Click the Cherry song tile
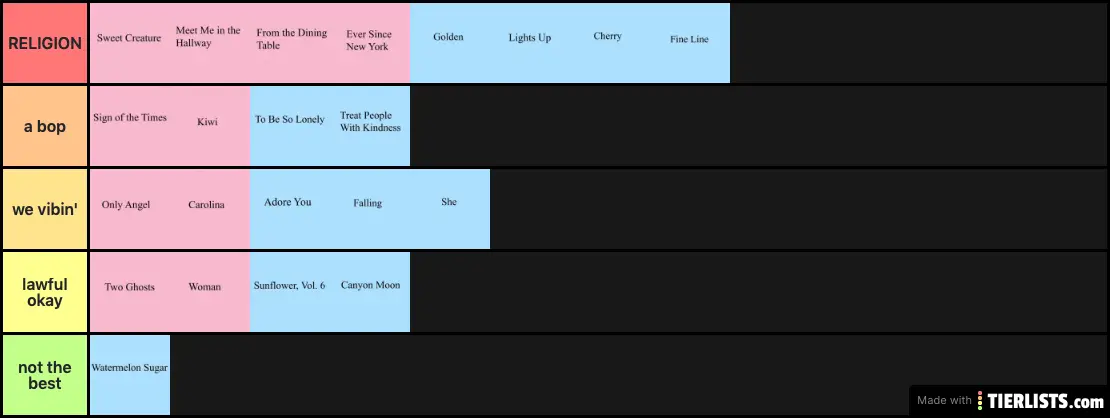The width and height of the screenshot is (1110, 418). click(609, 43)
